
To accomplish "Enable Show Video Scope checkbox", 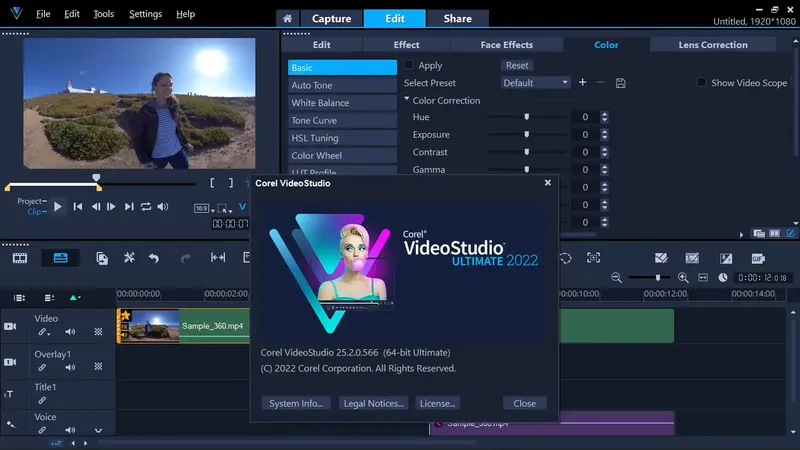I will pos(702,82).
